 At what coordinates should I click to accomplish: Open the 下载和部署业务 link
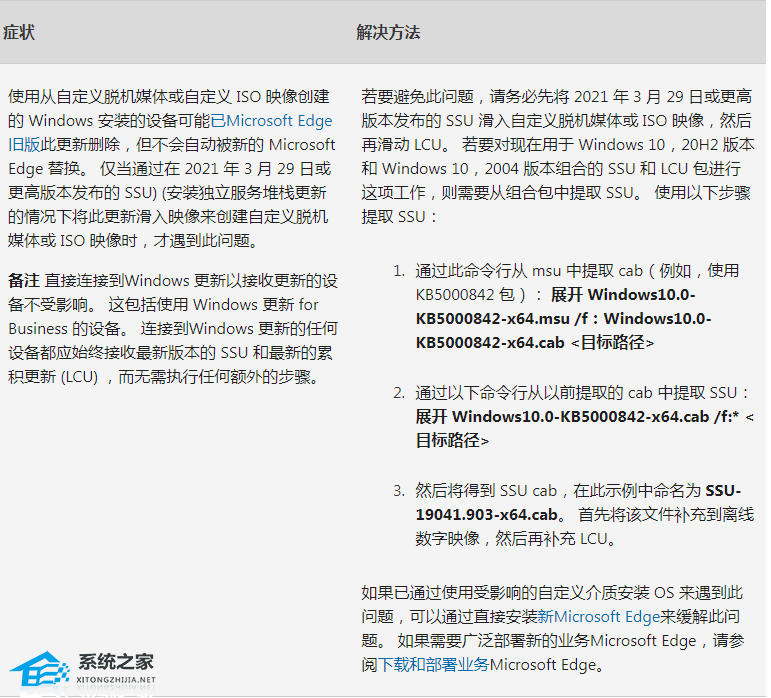434,664
